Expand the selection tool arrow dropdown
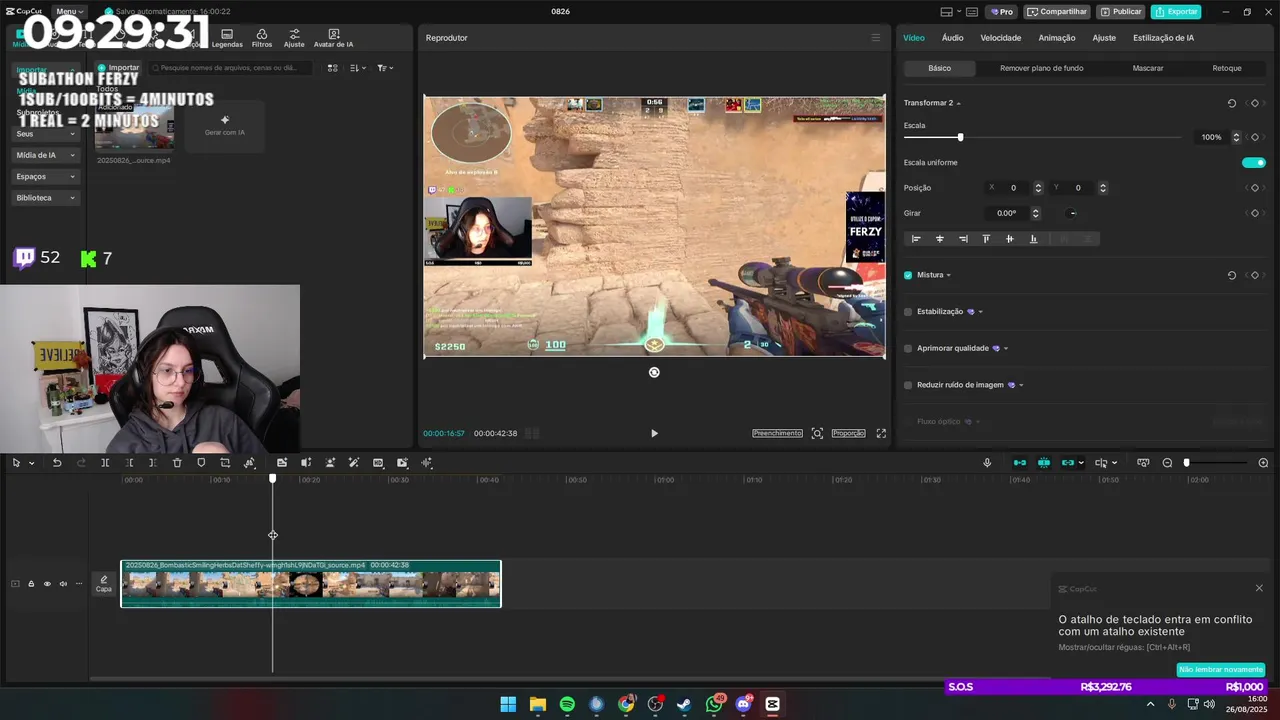 click(32, 463)
